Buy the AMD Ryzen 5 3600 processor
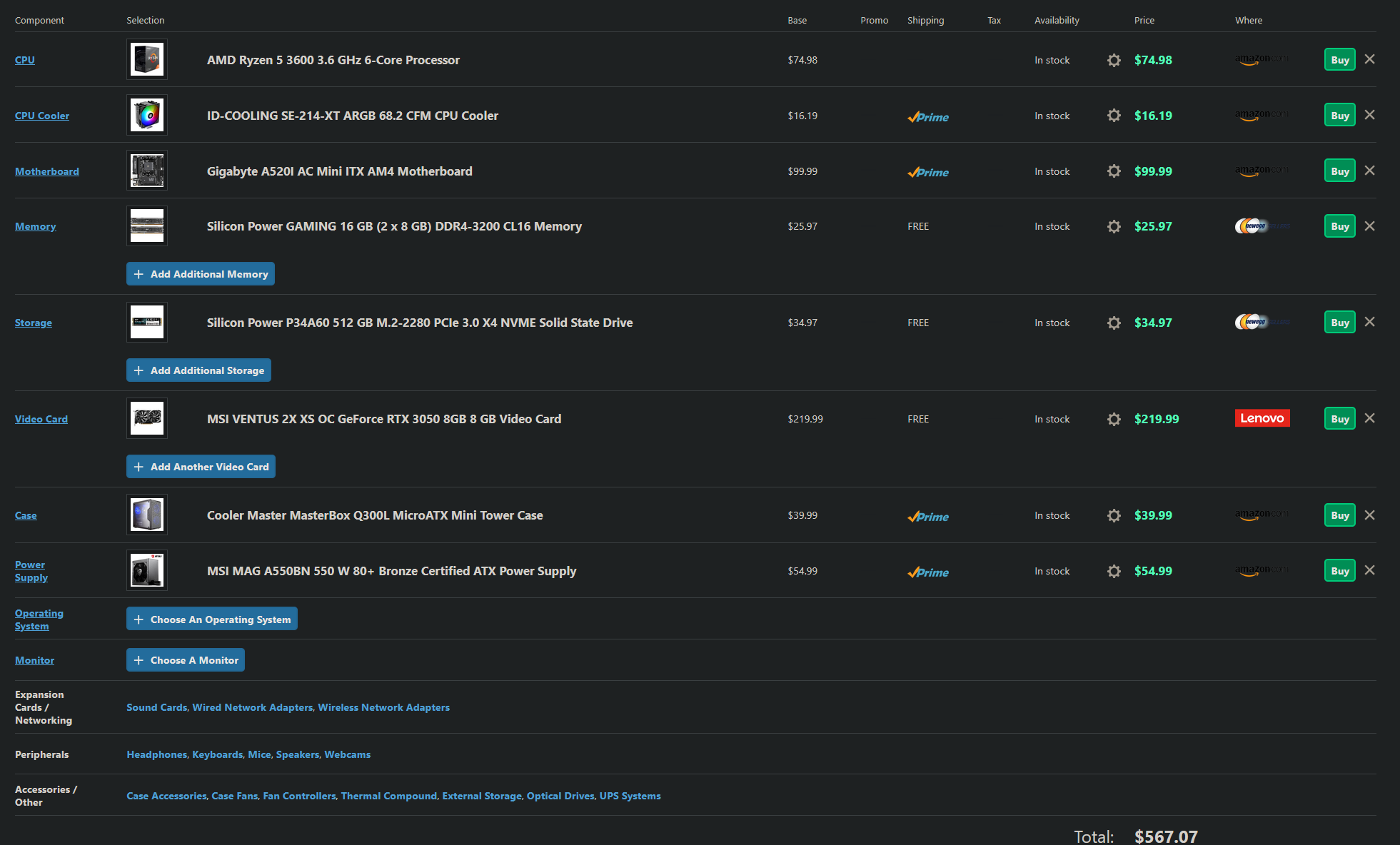Image resolution: width=1400 pixels, height=845 pixels. (x=1339, y=60)
